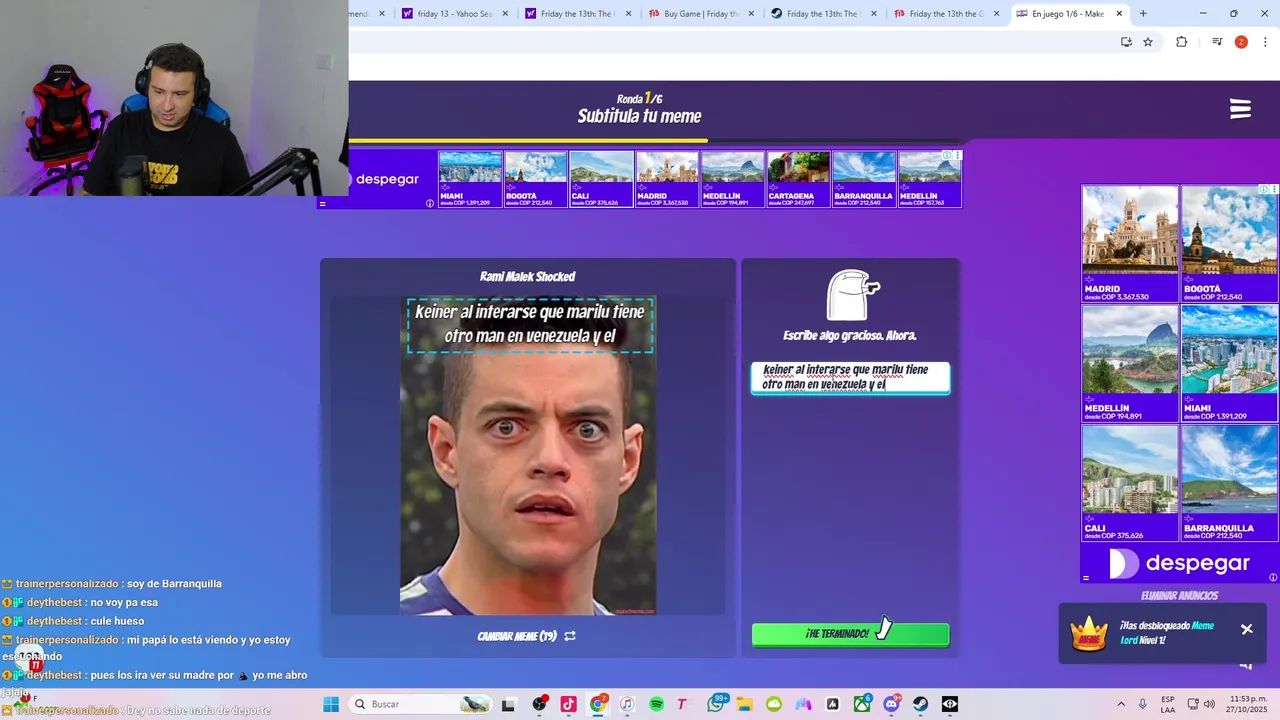Open Task View on the taskbar
Viewport: 1280px width, 720px height.
point(508,704)
